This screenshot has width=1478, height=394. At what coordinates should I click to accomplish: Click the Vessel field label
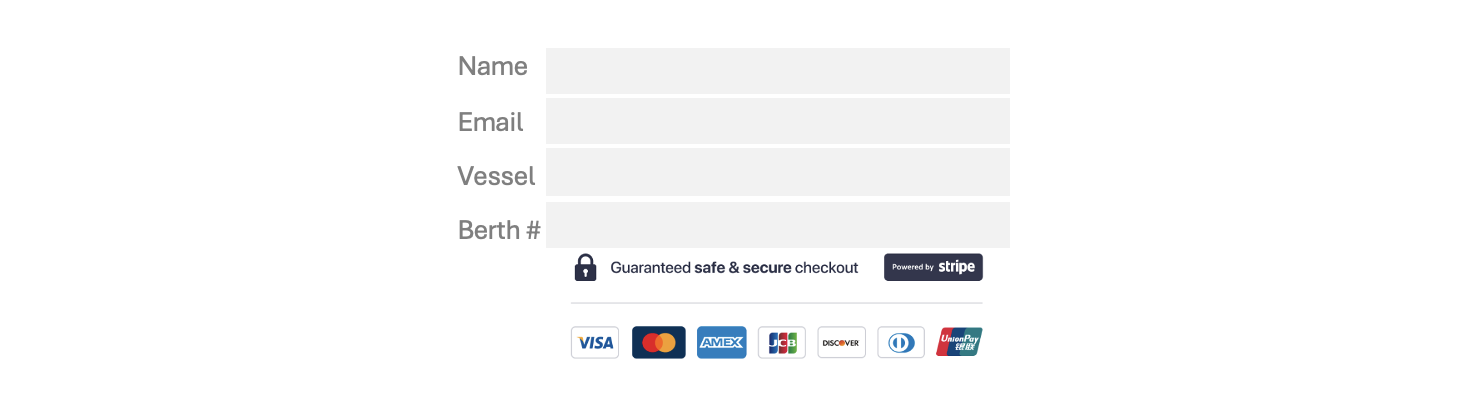point(497,176)
